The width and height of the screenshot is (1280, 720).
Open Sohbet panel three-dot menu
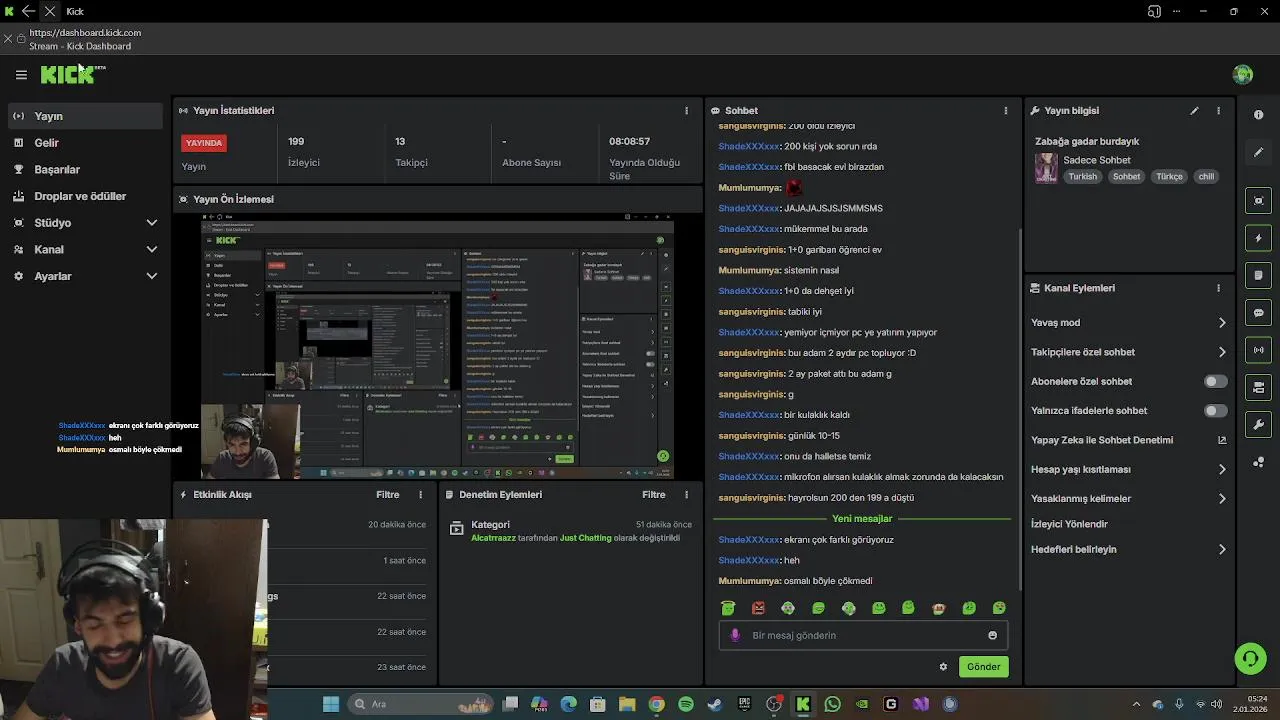click(x=1005, y=111)
